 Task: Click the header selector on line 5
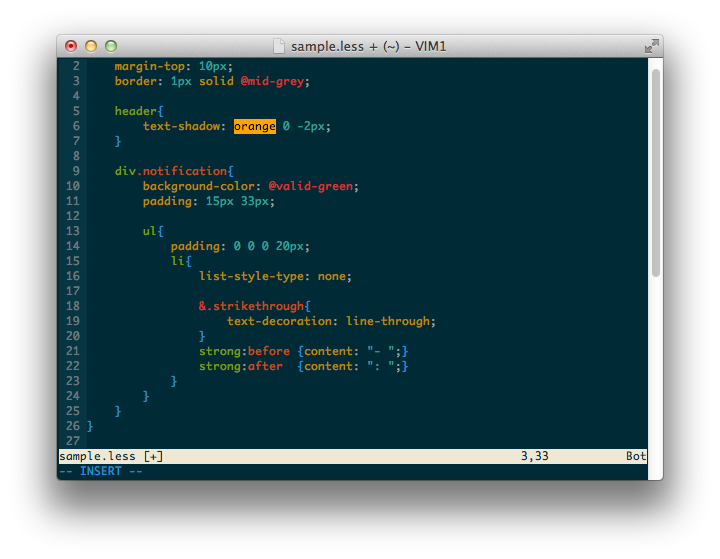tap(135, 111)
